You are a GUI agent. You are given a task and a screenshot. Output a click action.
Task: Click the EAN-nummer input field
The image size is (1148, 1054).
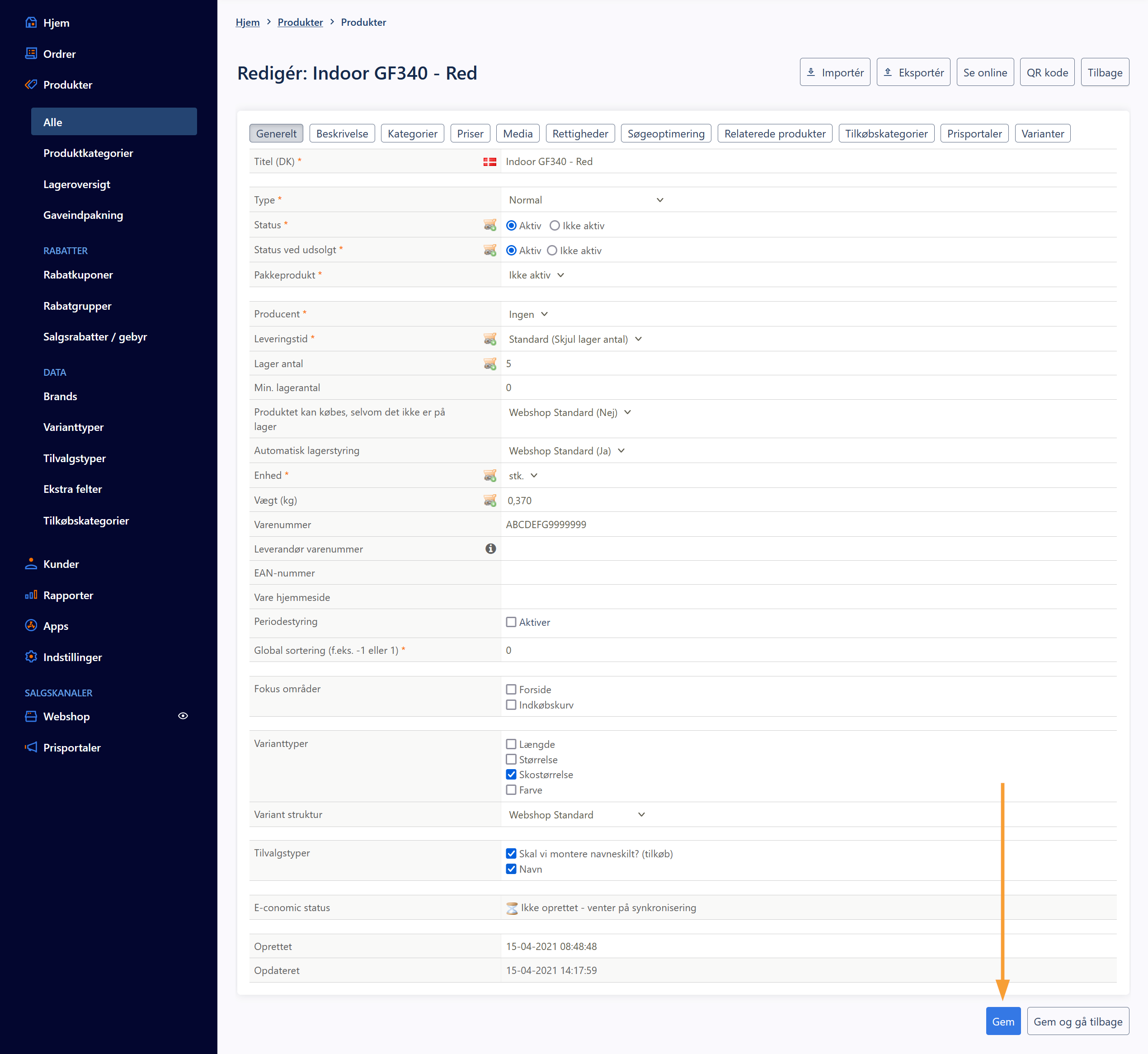coord(808,573)
